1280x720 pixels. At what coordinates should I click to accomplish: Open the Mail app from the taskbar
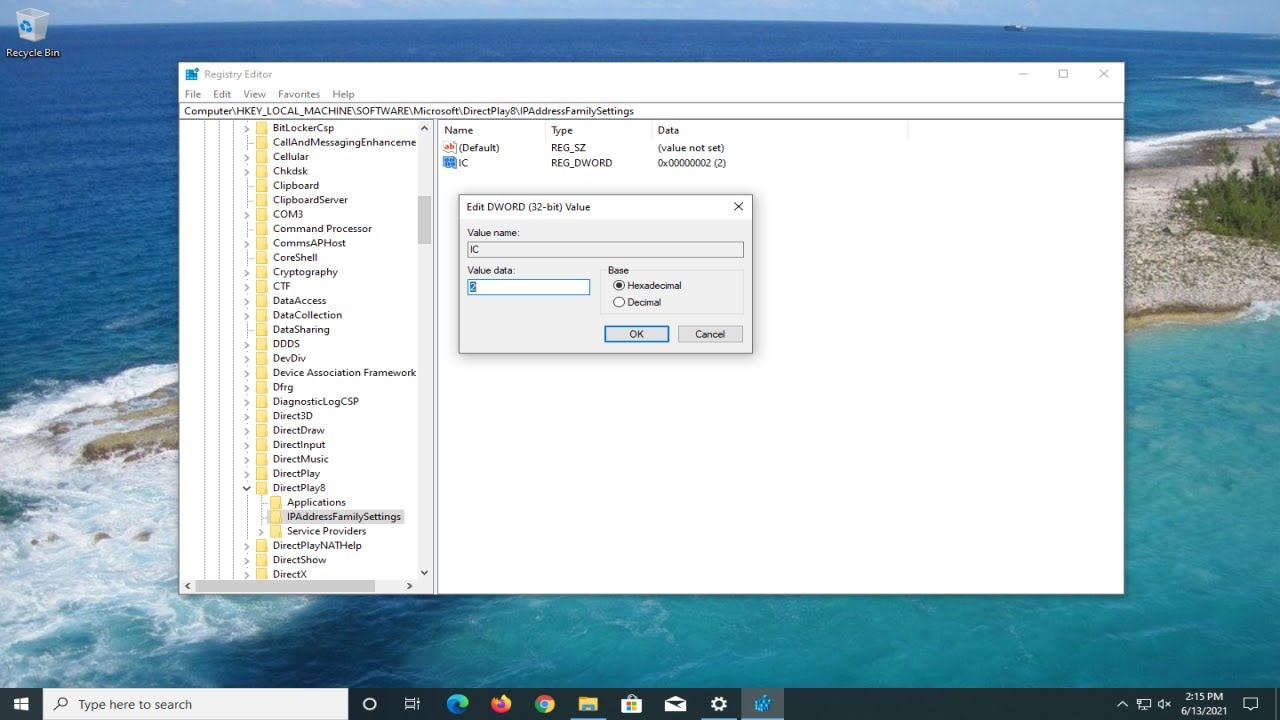tap(675, 704)
